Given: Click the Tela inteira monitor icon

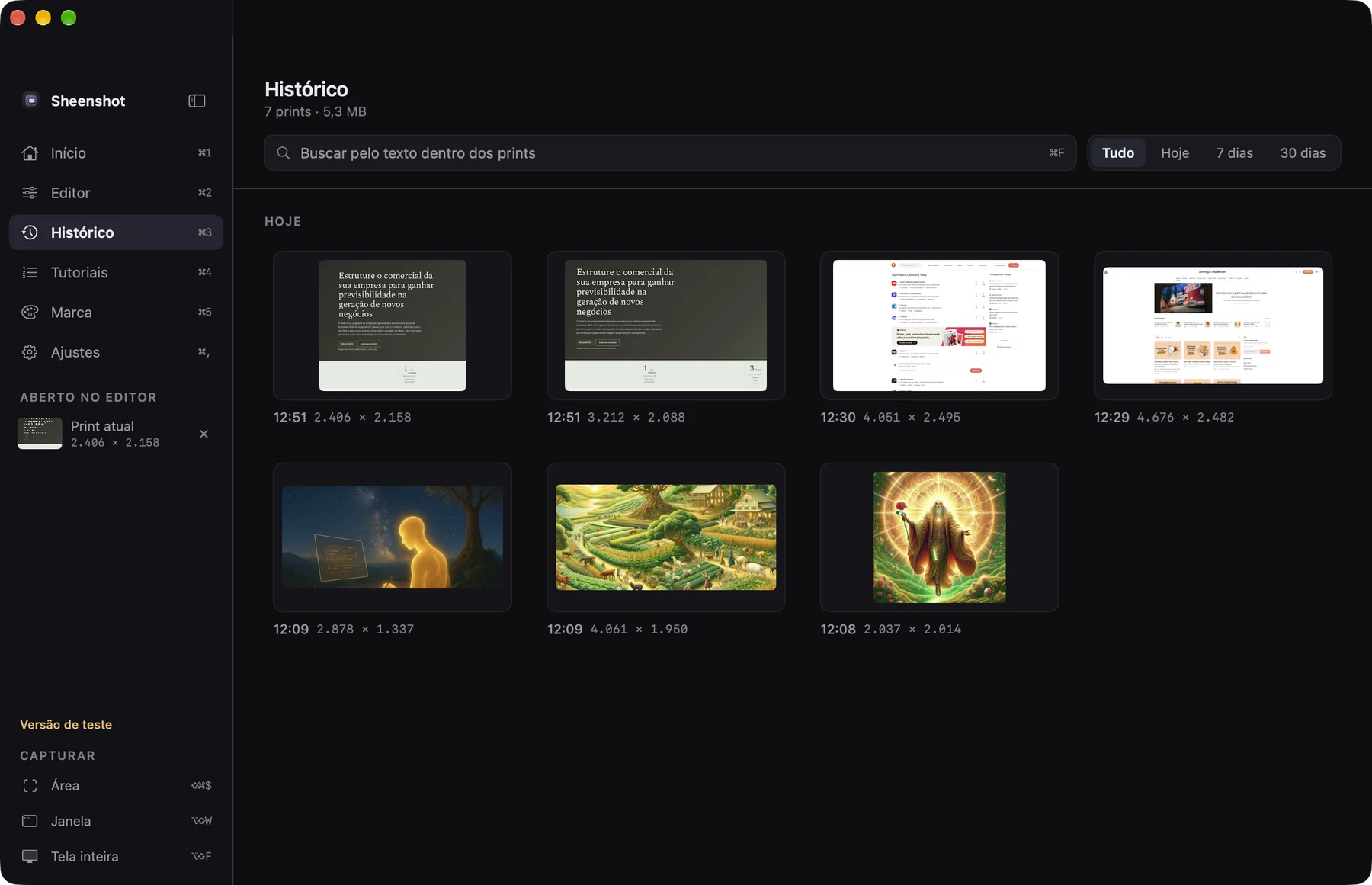Looking at the screenshot, I should click(30, 856).
